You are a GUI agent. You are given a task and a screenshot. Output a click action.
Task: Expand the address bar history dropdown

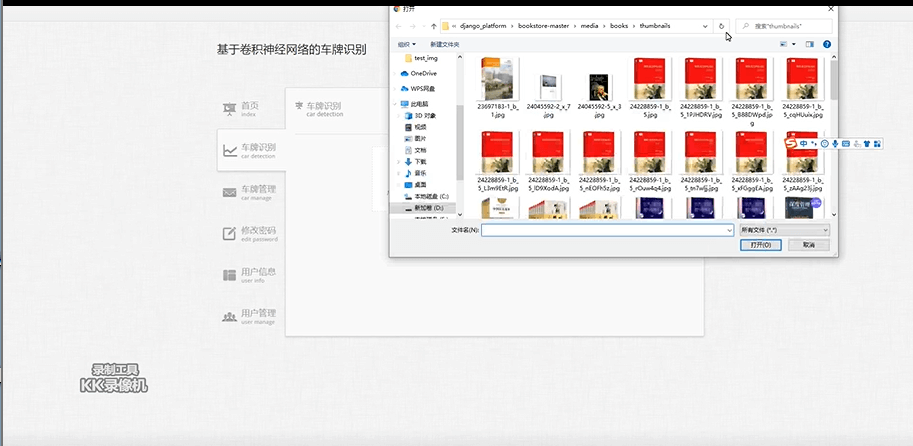click(x=705, y=26)
